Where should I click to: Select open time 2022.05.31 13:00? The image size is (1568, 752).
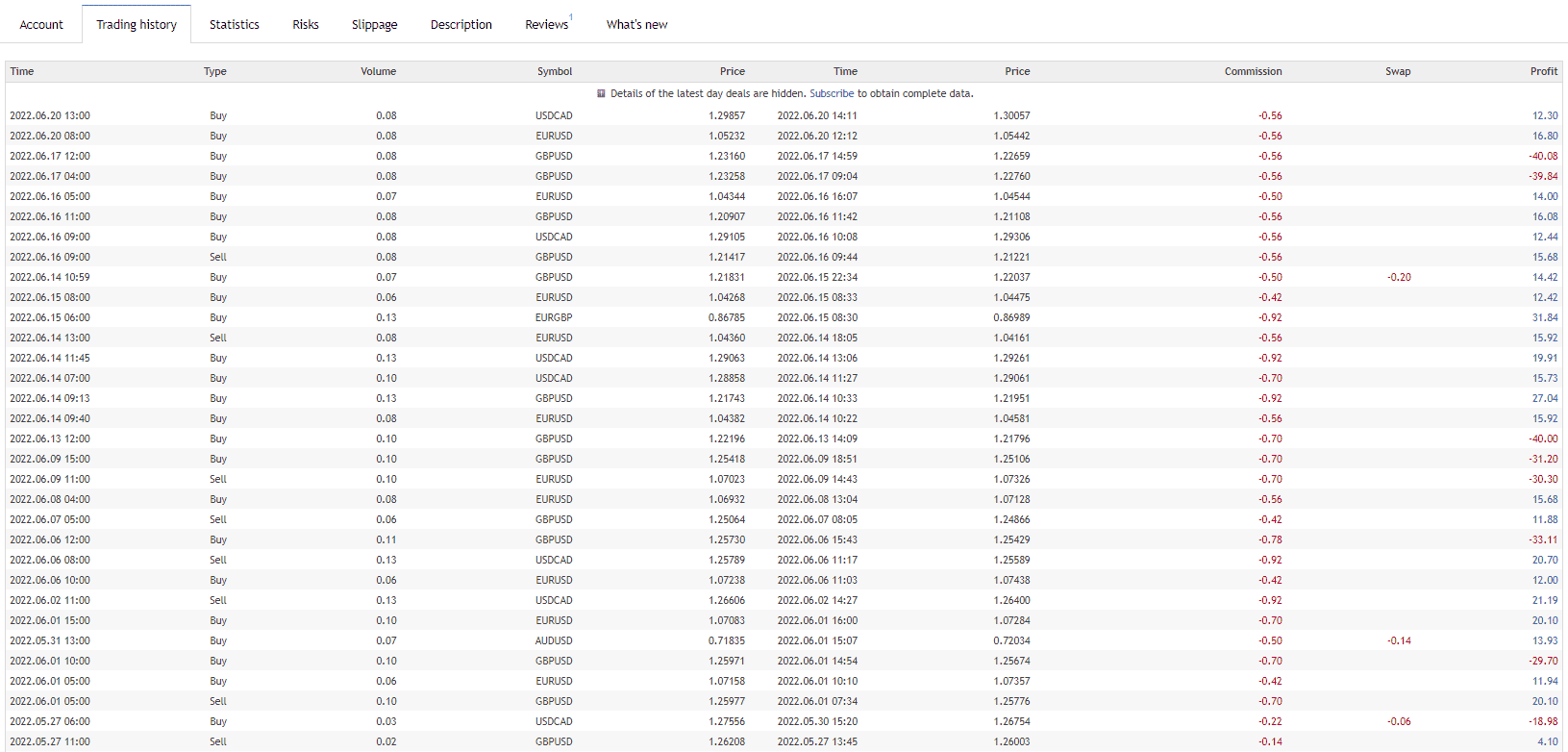tap(50, 640)
